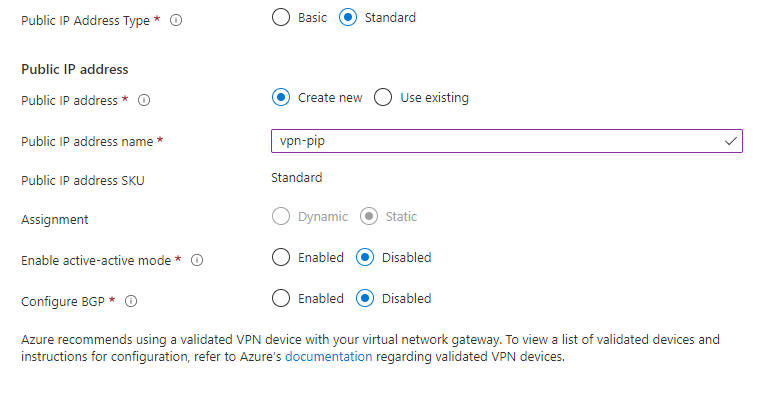
Task: Focus the Public IP address name field
Action: coord(507,141)
